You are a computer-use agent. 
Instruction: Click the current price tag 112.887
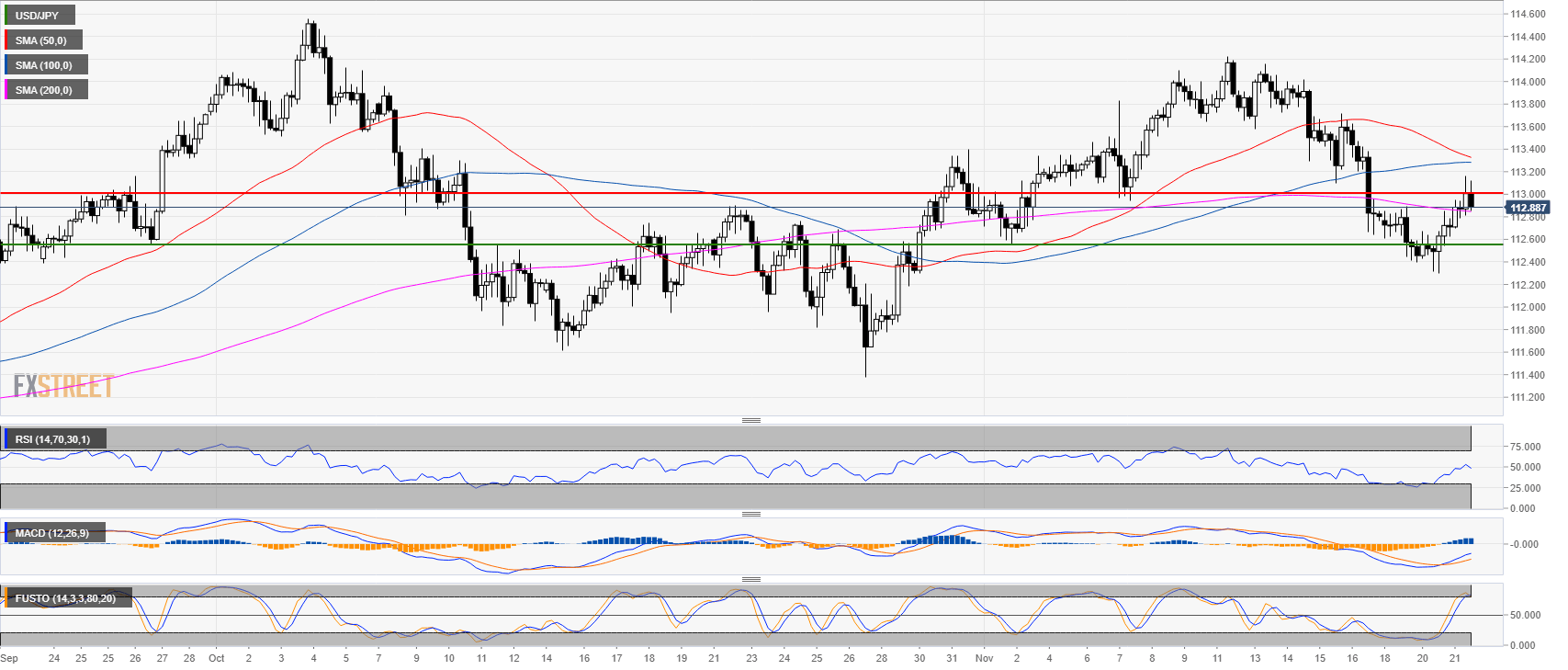tap(1529, 208)
